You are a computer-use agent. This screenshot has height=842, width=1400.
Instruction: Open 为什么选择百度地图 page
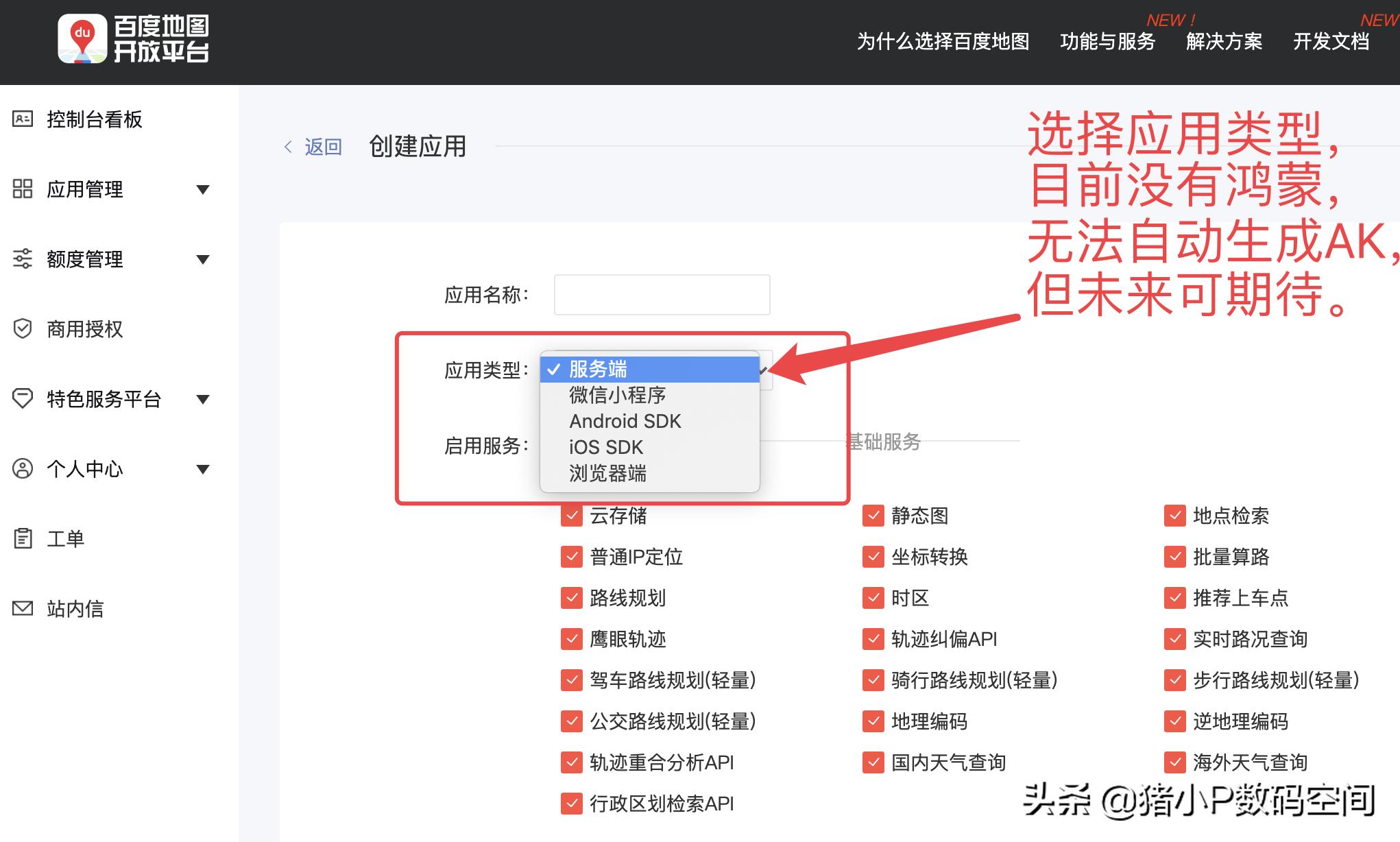[x=942, y=42]
